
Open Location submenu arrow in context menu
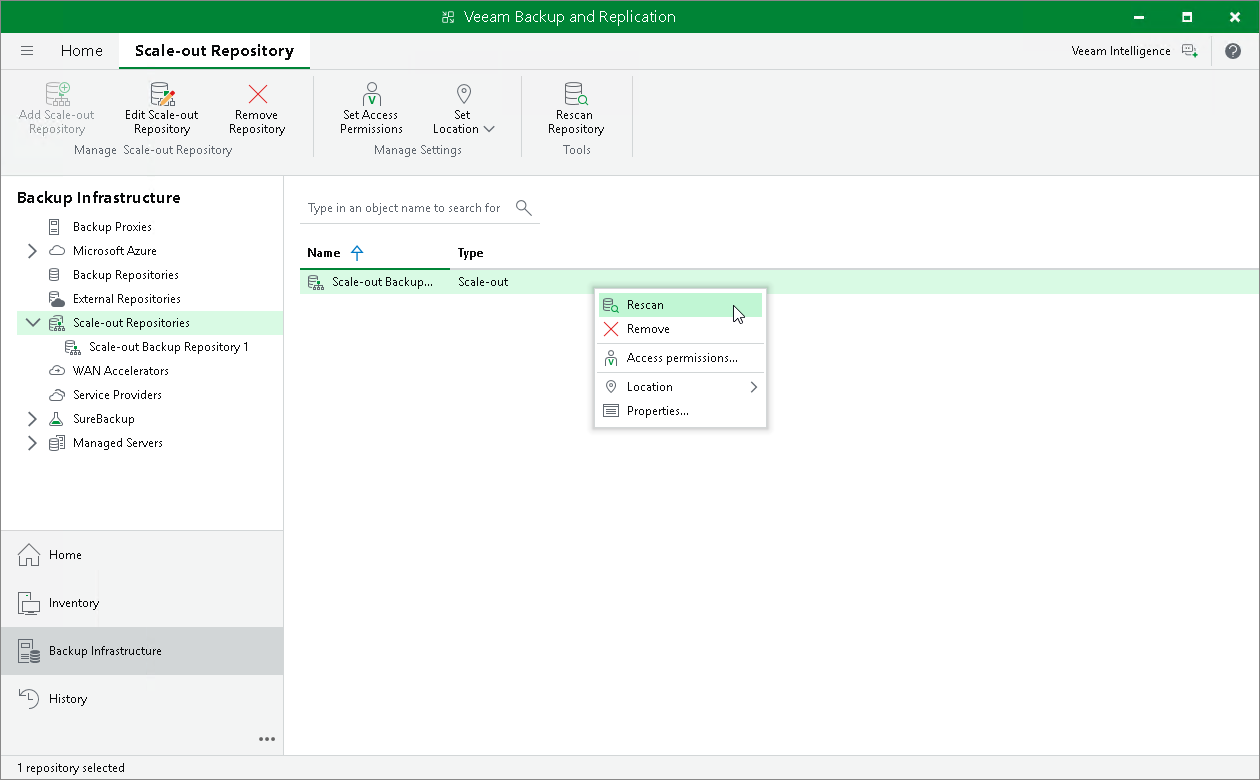pos(753,387)
